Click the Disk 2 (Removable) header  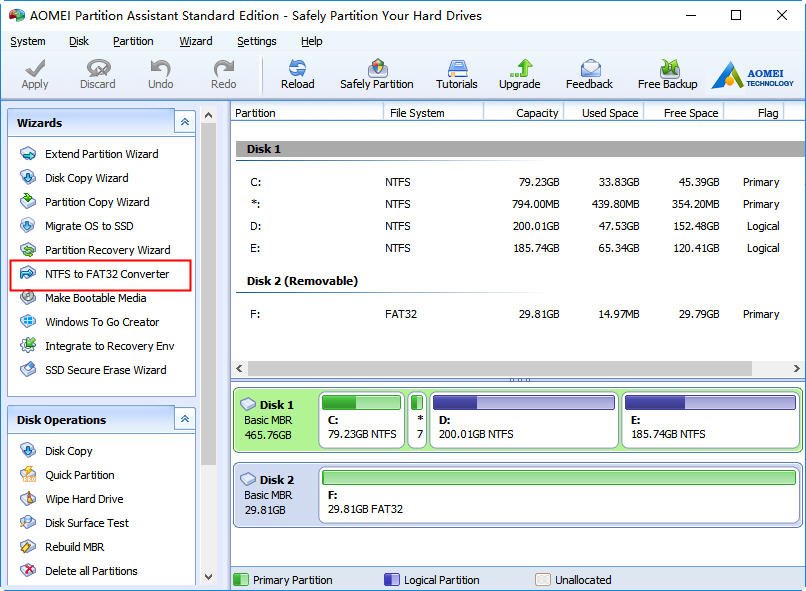point(302,281)
